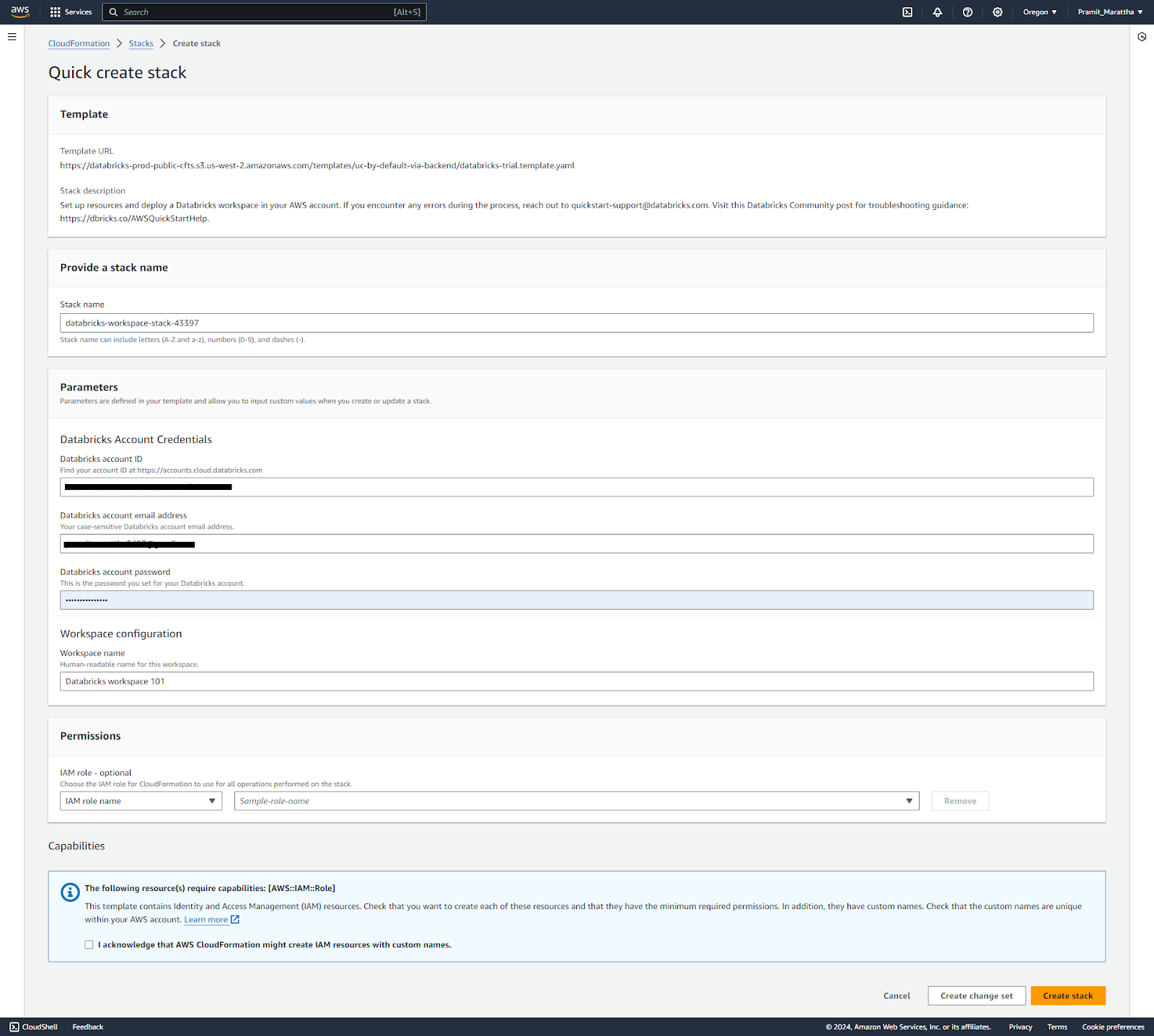Screen dimensions: 1154x1036
Task: Click Workspace name input field
Action: pyautogui.click(x=576, y=681)
